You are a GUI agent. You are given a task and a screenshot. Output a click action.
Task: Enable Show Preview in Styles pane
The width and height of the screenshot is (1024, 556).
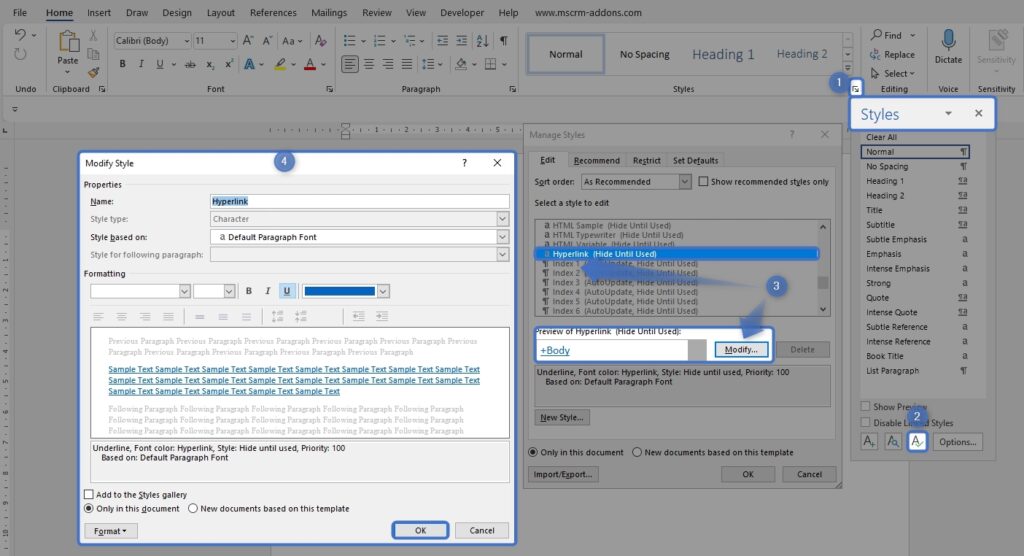(865, 406)
